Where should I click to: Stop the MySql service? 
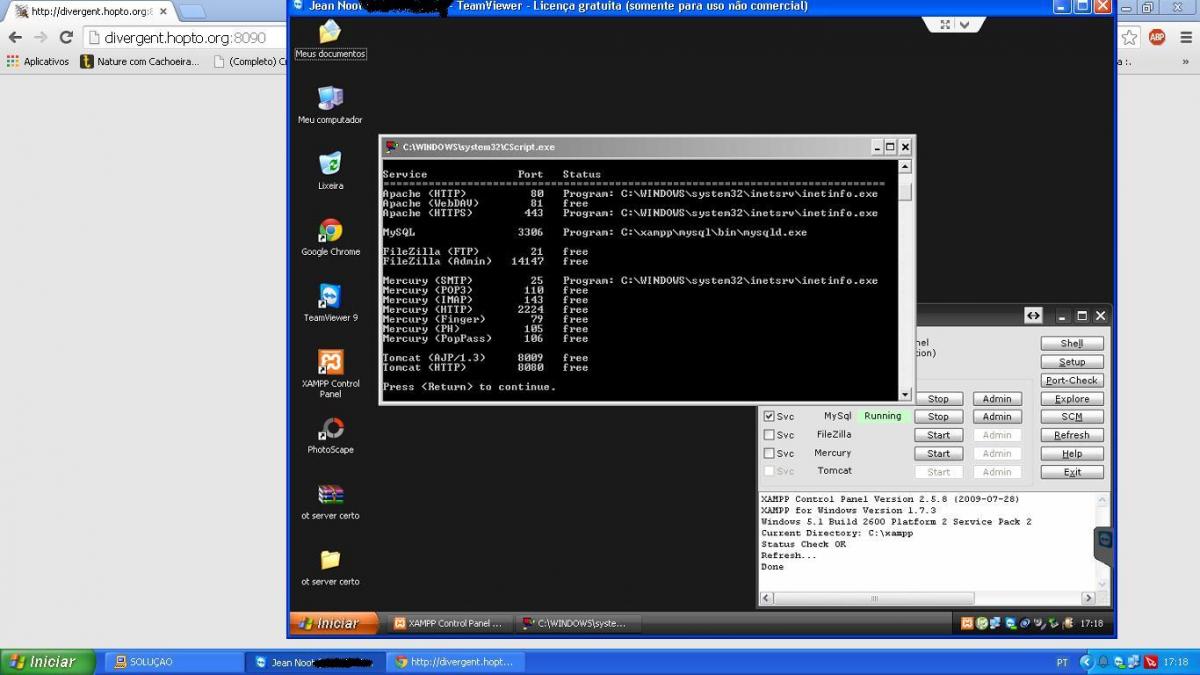(938, 416)
